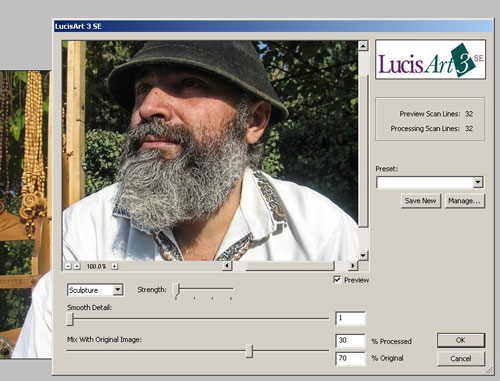Toggle the Preview checkbox

click(x=337, y=280)
